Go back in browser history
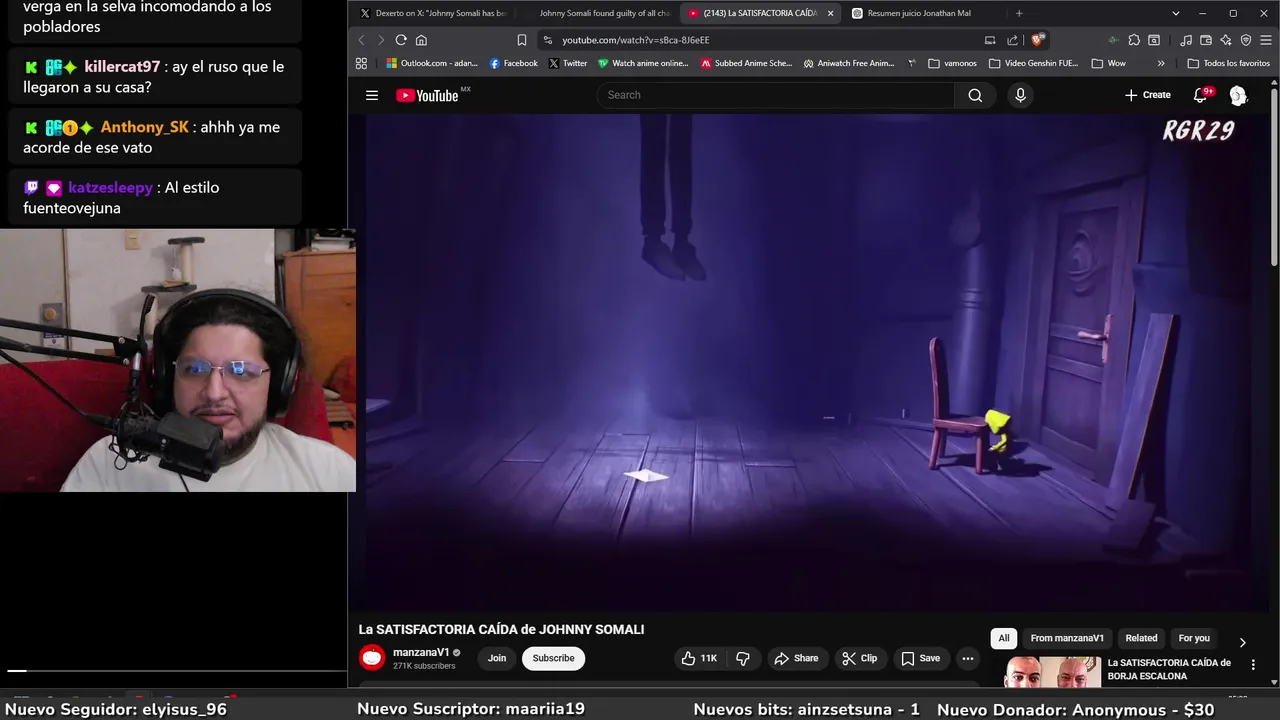 point(362,40)
